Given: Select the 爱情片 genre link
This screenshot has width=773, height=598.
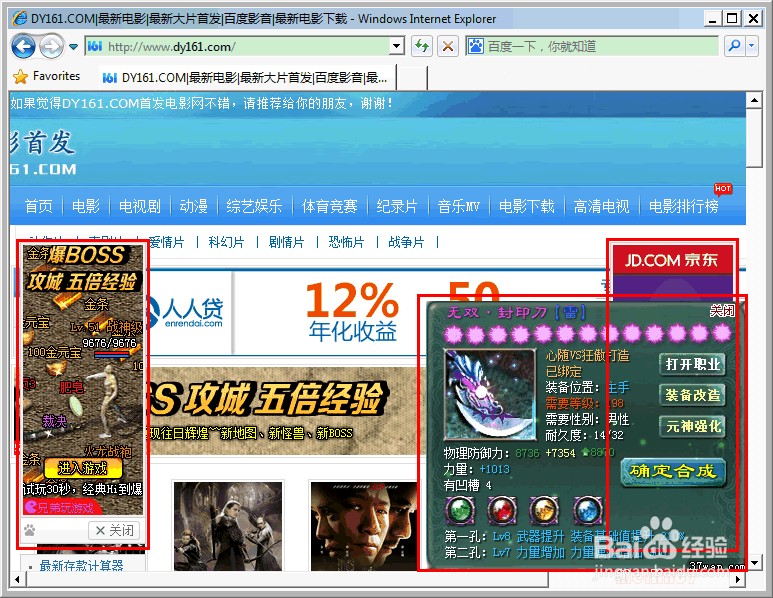Looking at the screenshot, I should point(166,242).
